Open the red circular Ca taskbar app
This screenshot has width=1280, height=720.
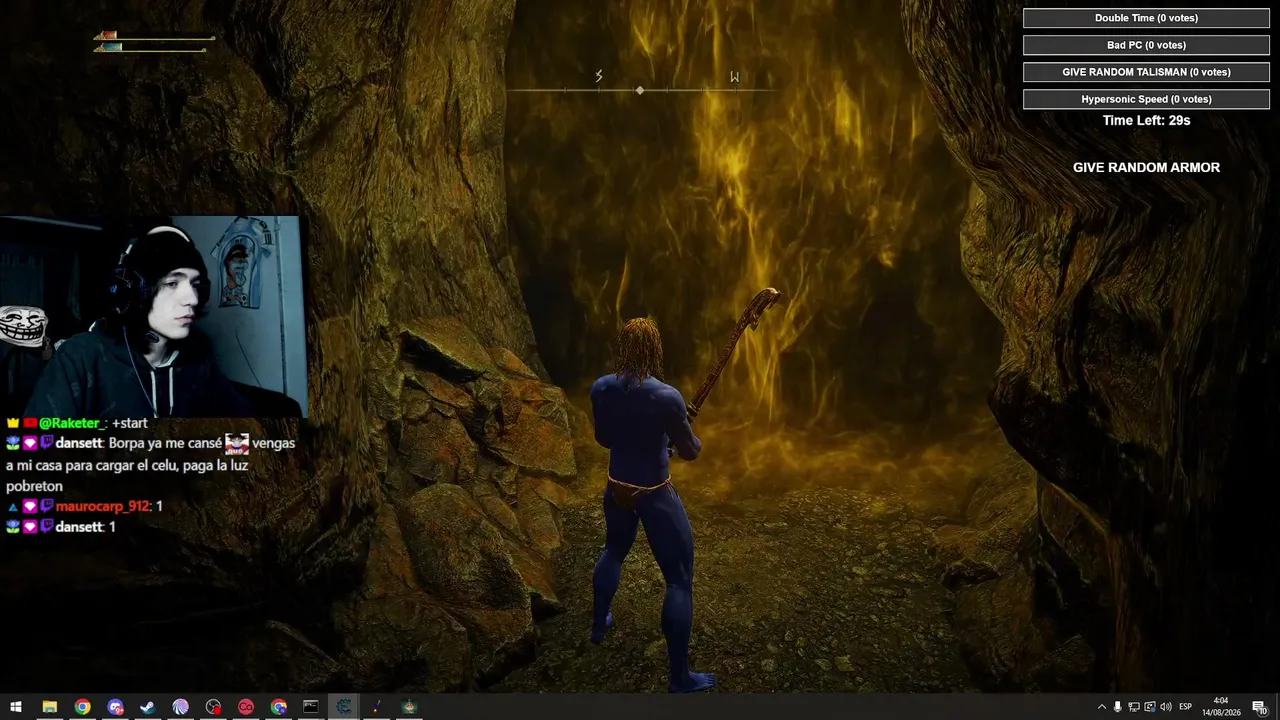[246, 707]
